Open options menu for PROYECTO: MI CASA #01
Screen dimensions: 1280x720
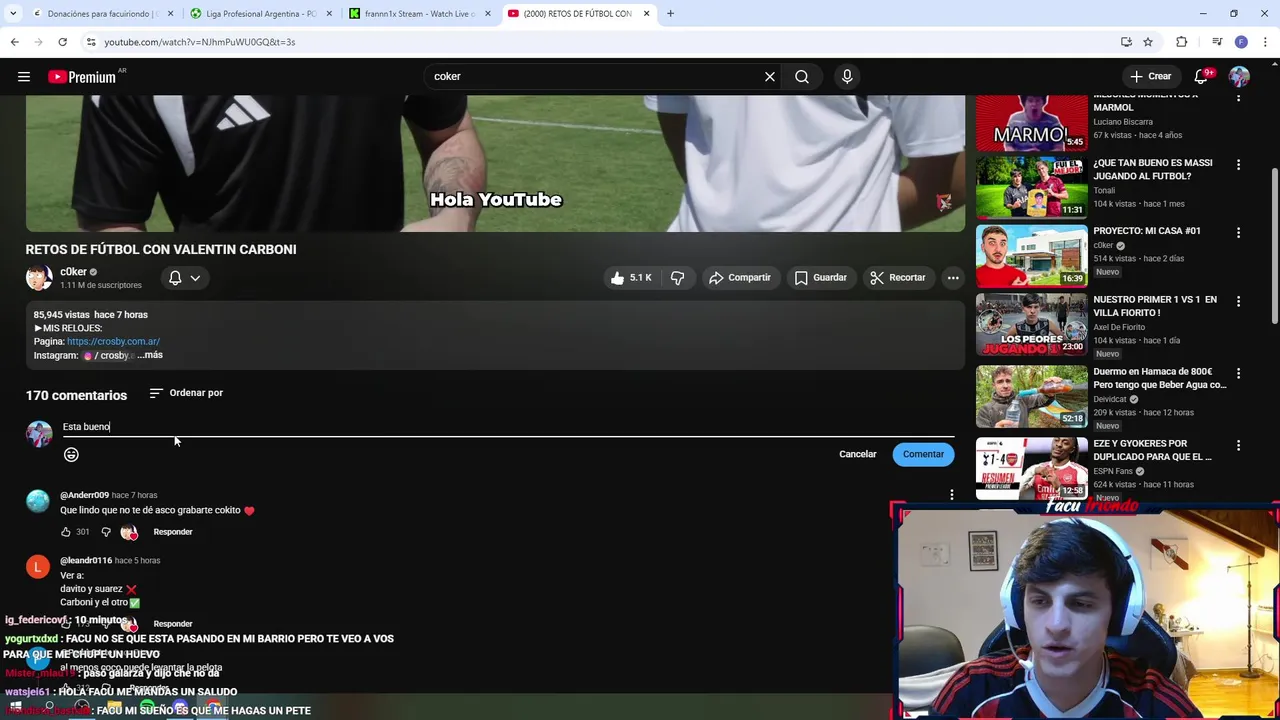coord(1238,233)
